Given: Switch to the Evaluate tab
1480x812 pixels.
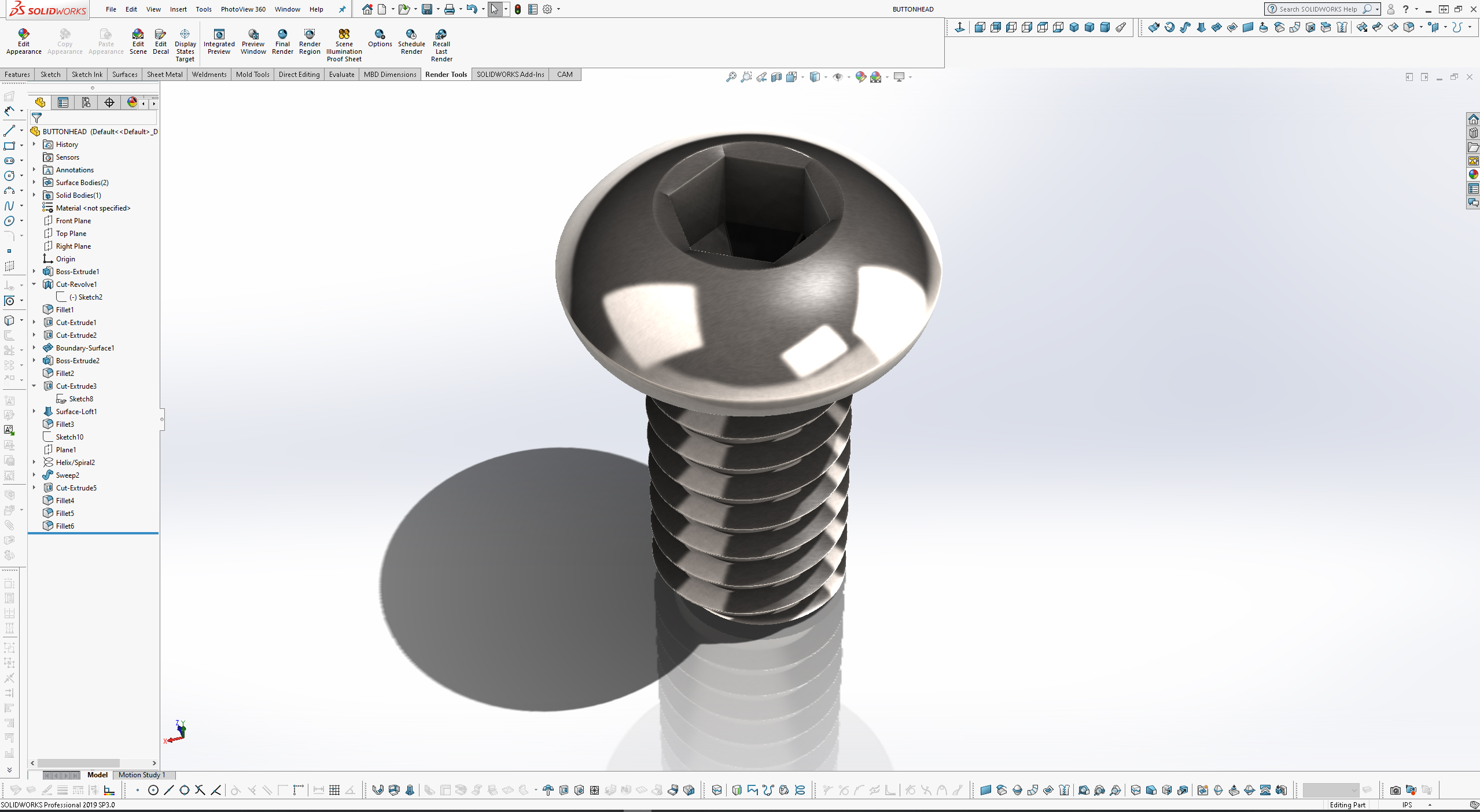Looking at the screenshot, I should (341, 74).
